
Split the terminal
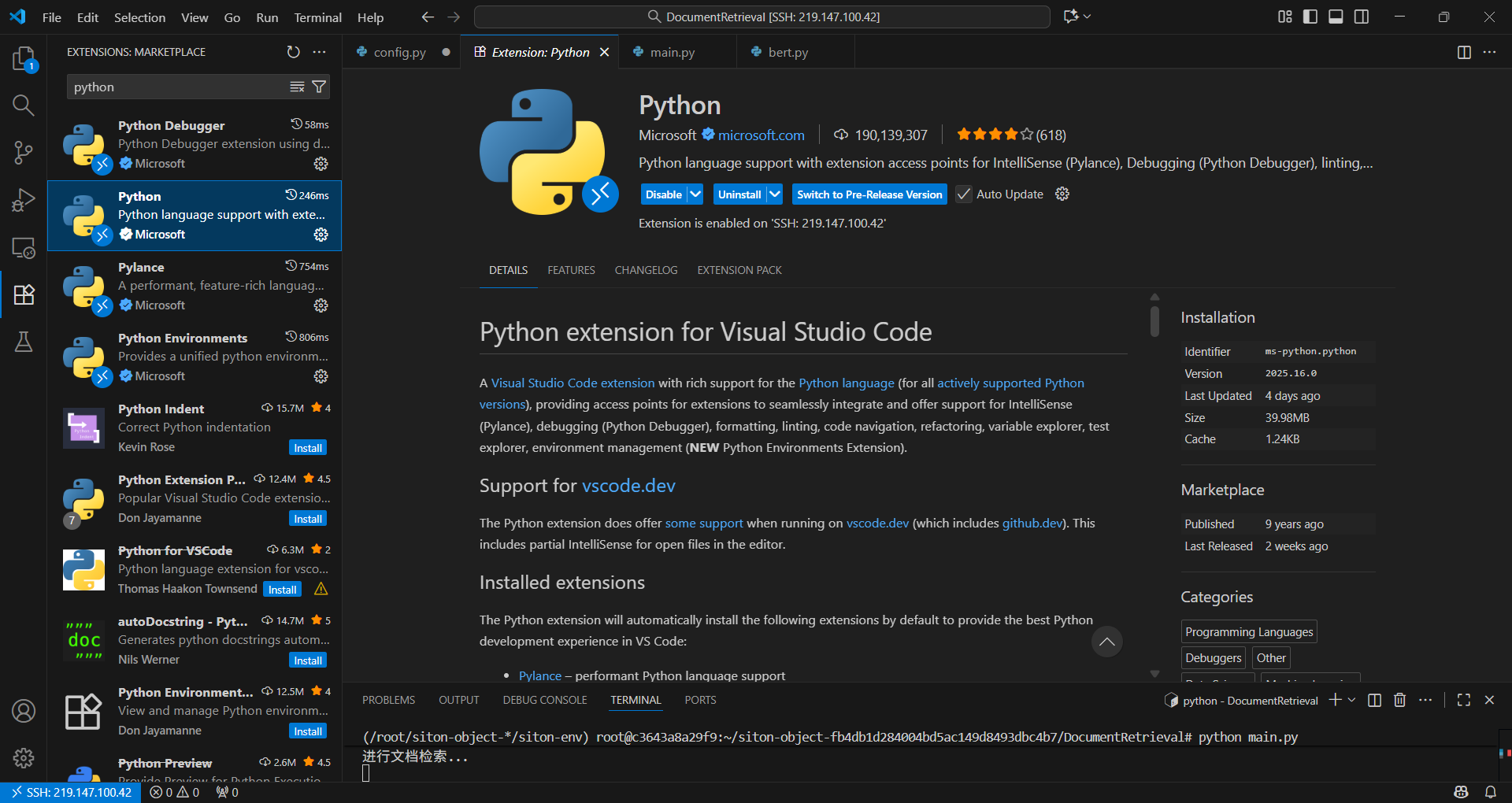[x=1374, y=700]
